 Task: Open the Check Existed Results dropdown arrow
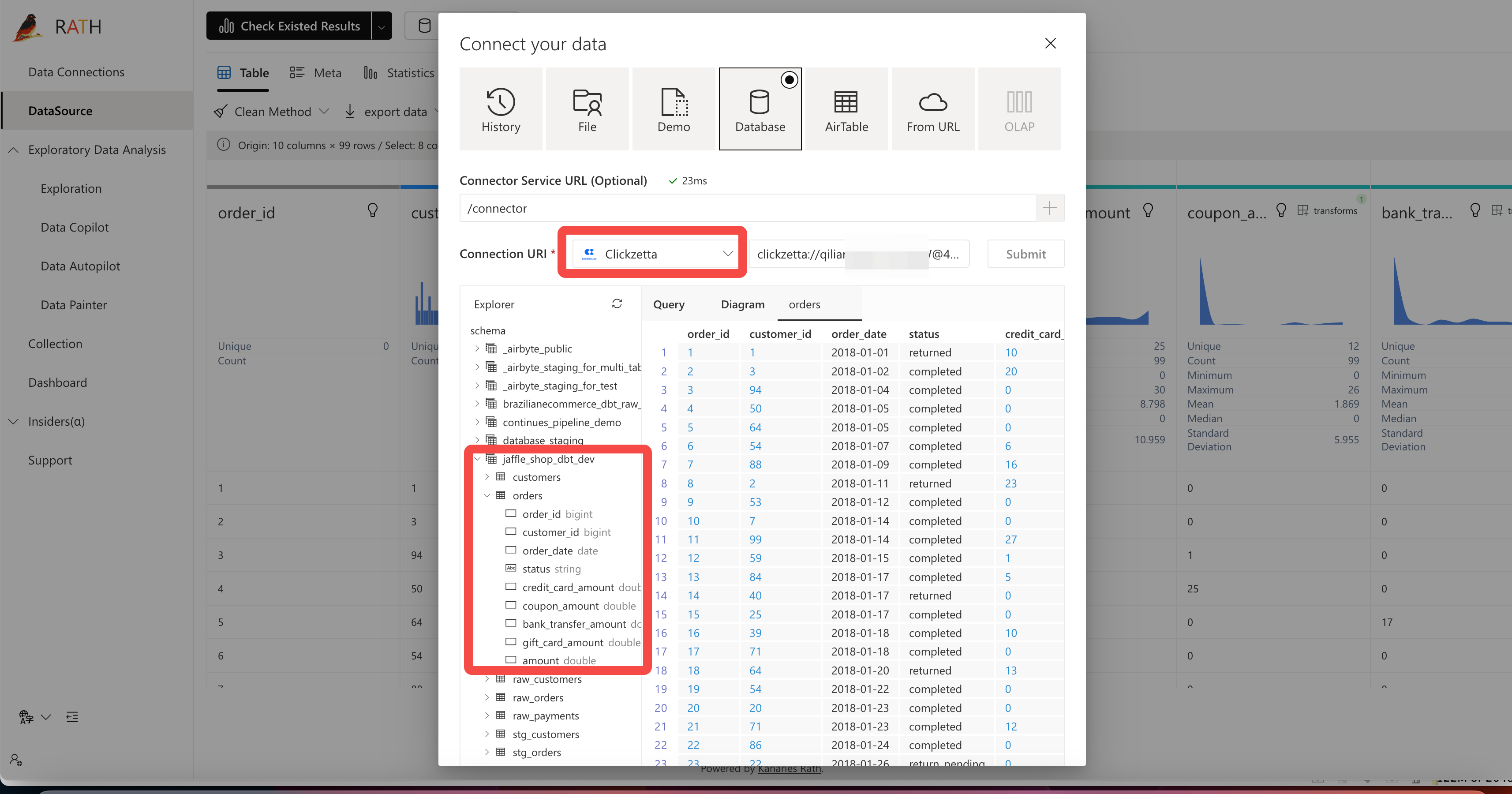pos(382,26)
